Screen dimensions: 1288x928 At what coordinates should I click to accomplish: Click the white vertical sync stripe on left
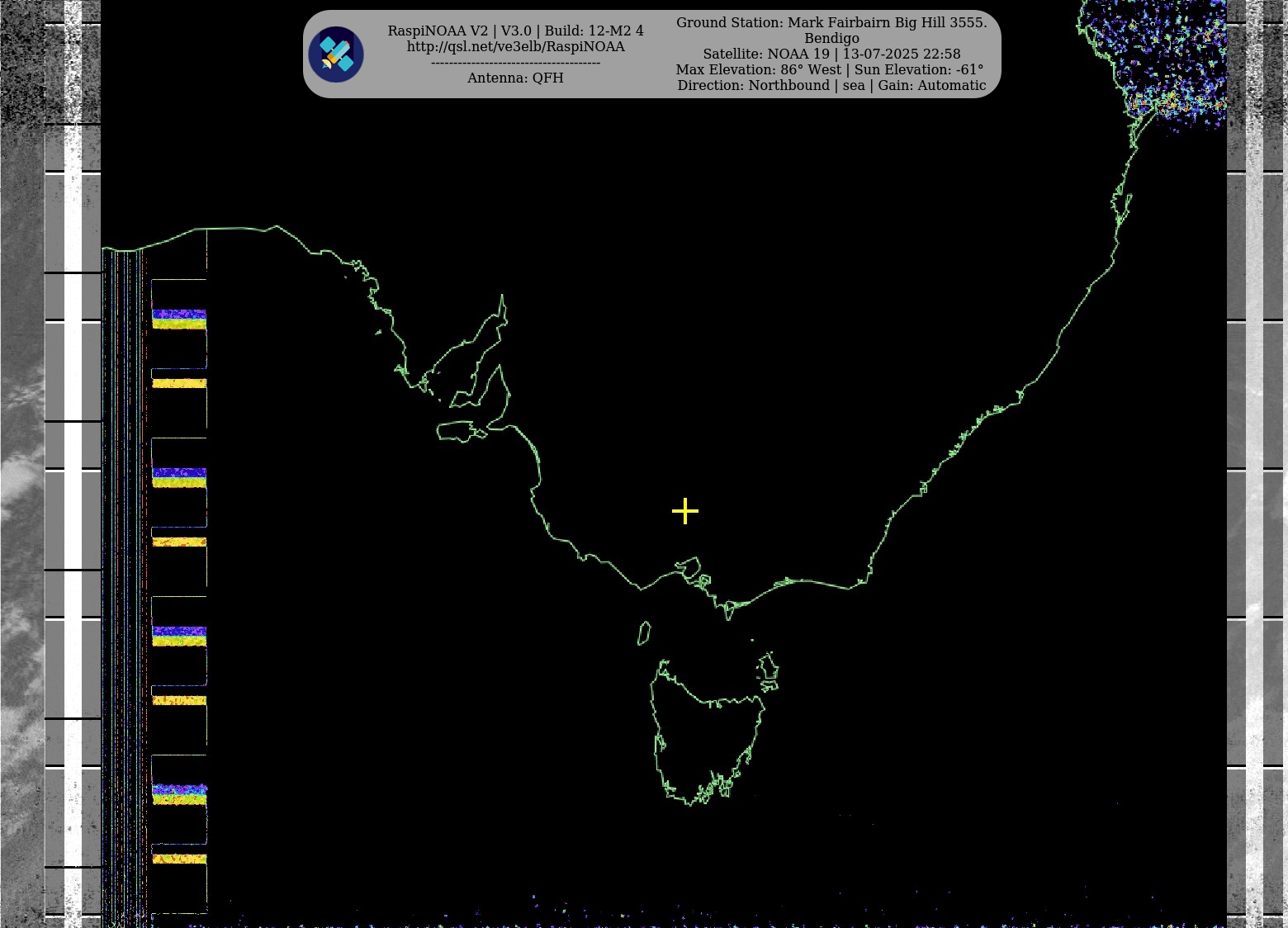(x=73, y=462)
